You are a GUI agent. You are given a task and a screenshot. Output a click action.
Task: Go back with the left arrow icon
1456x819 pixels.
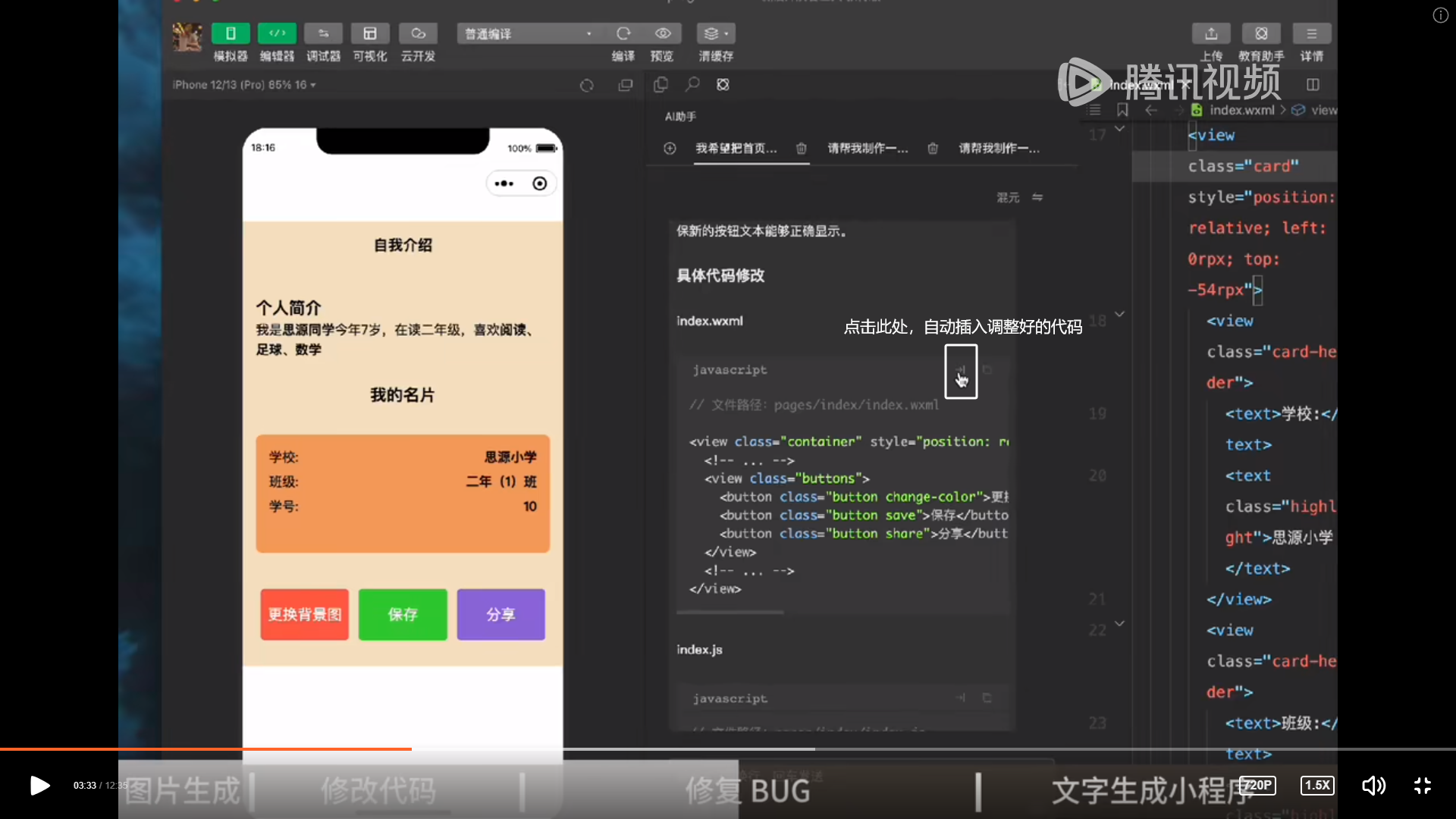pos(1151,110)
